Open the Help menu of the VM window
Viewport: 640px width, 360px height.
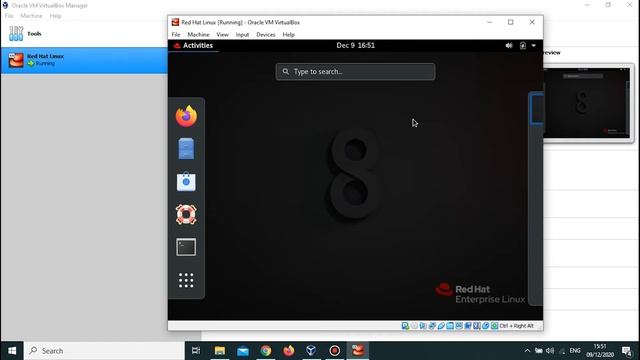coord(289,35)
